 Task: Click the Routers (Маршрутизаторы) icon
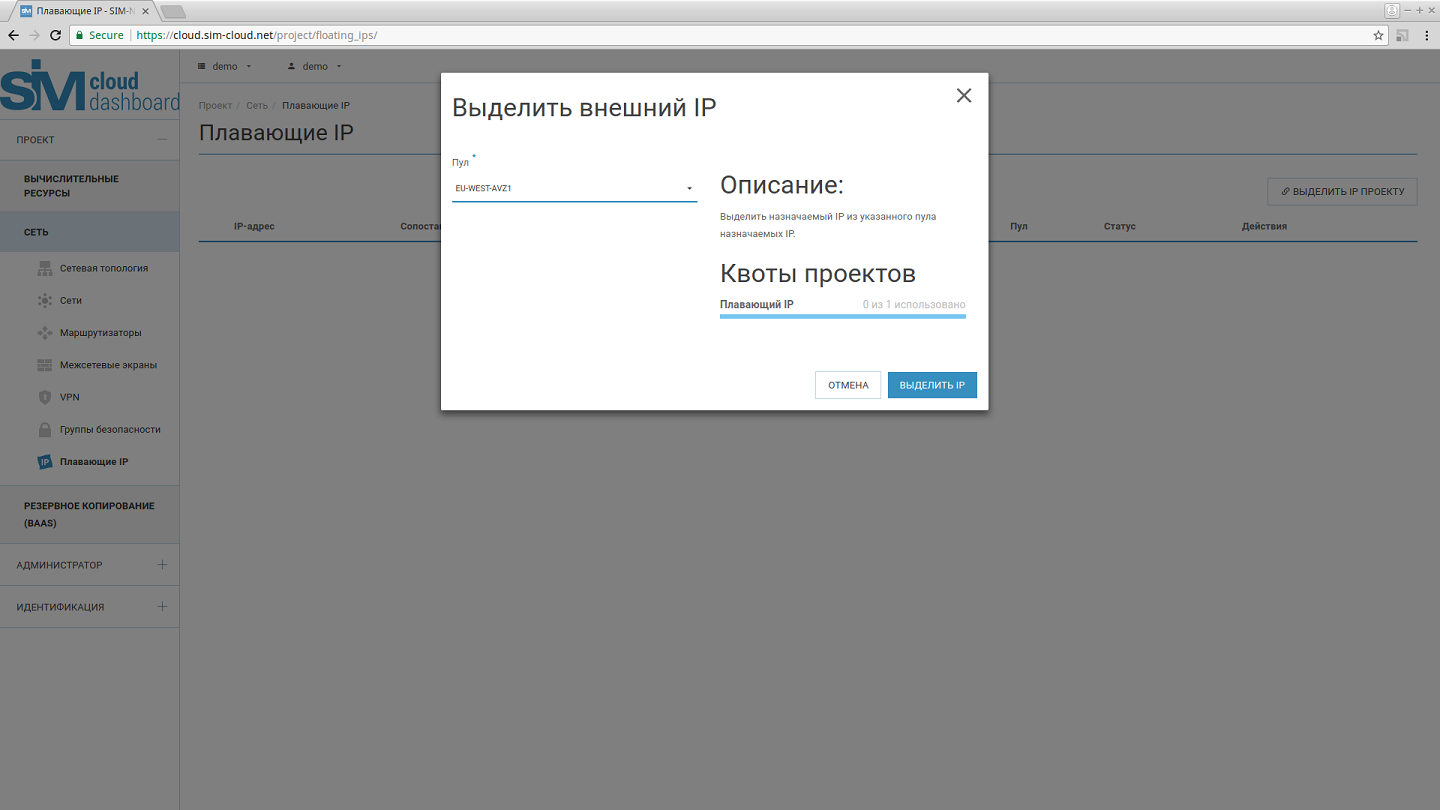pos(44,333)
